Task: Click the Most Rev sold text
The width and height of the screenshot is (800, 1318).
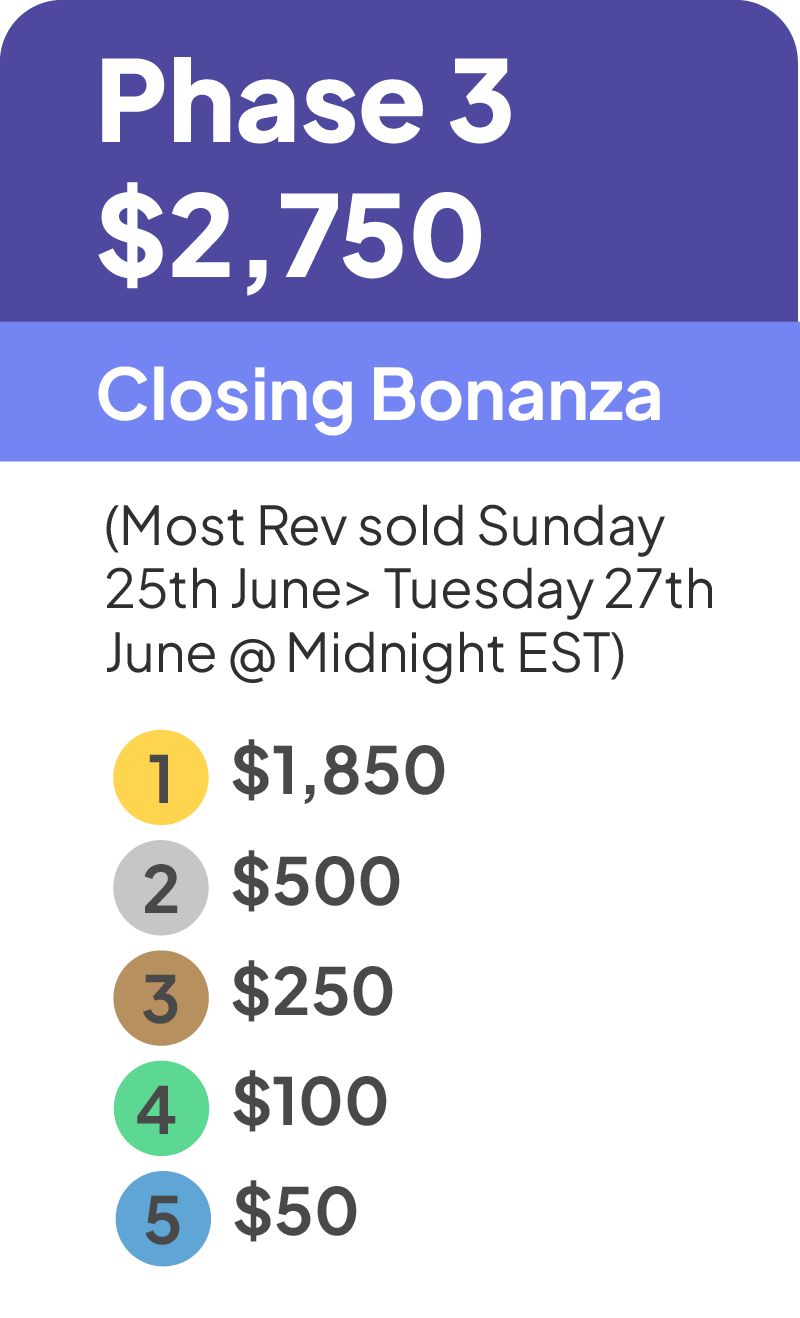Action: coord(287,528)
